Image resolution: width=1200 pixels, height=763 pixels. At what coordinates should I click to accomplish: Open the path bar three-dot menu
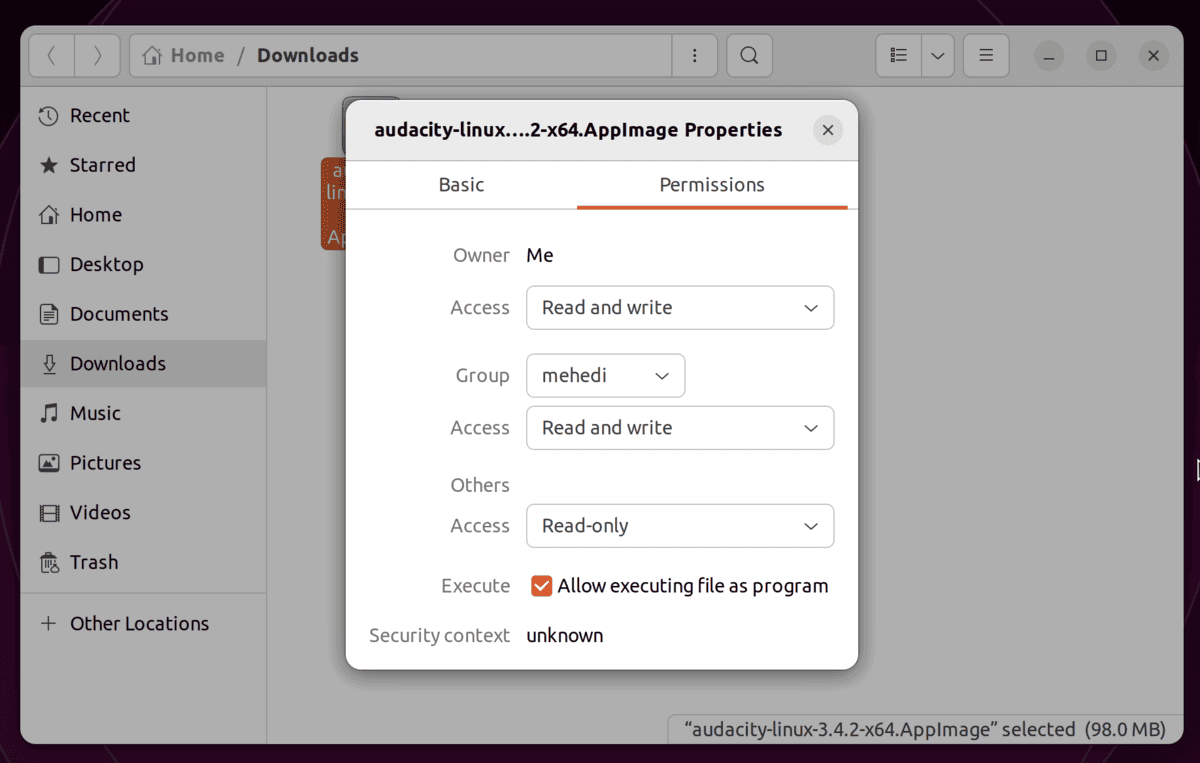695,56
